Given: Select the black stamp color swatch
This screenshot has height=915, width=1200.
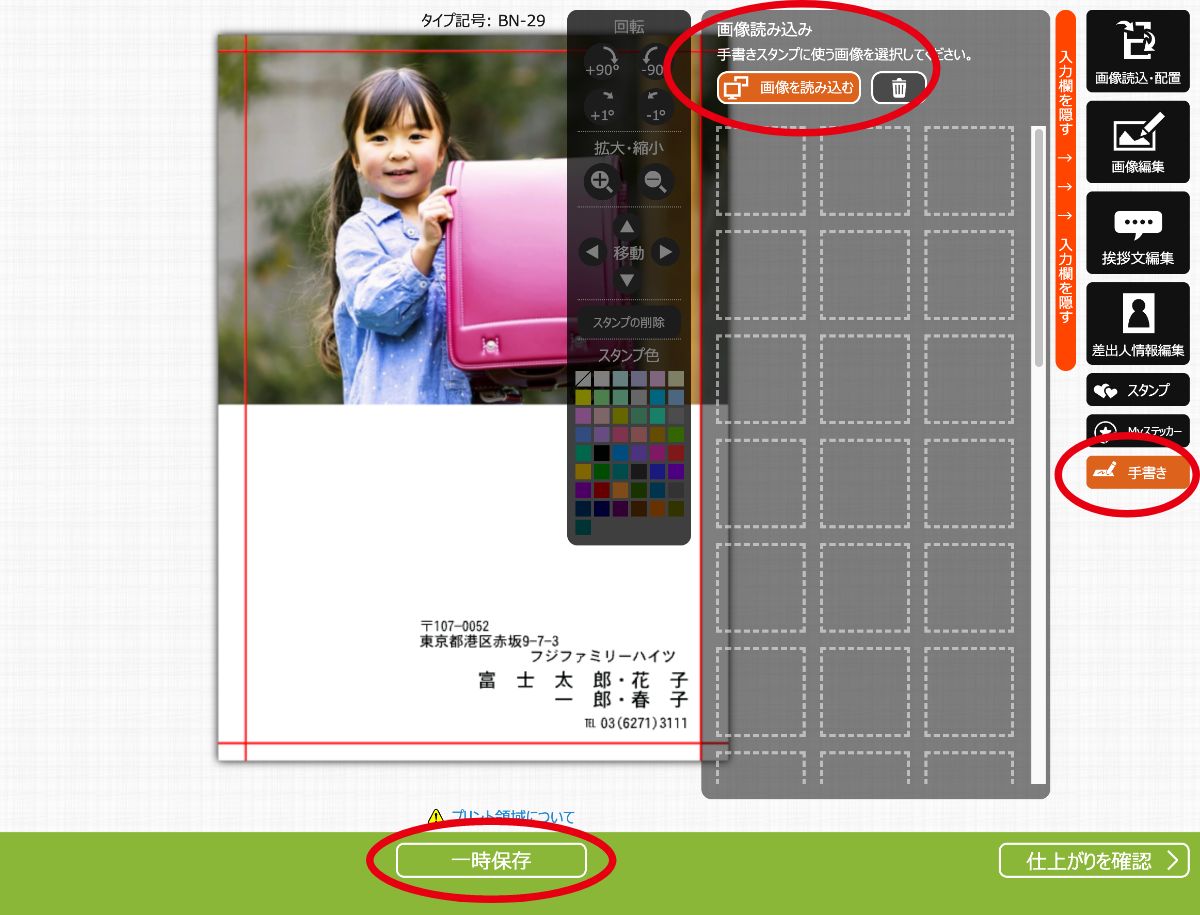Looking at the screenshot, I should click(x=601, y=452).
